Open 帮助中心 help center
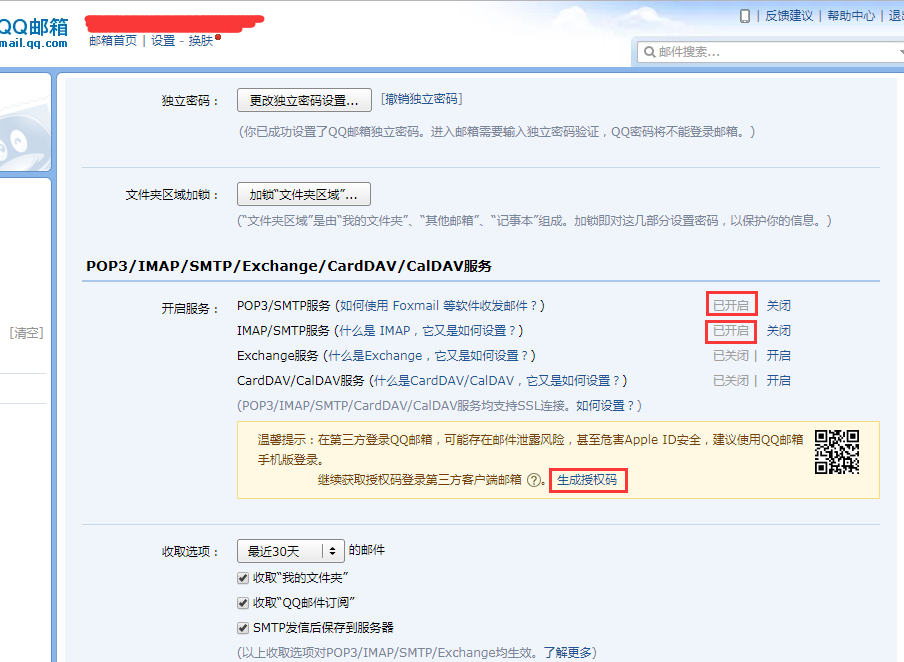 click(x=851, y=16)
